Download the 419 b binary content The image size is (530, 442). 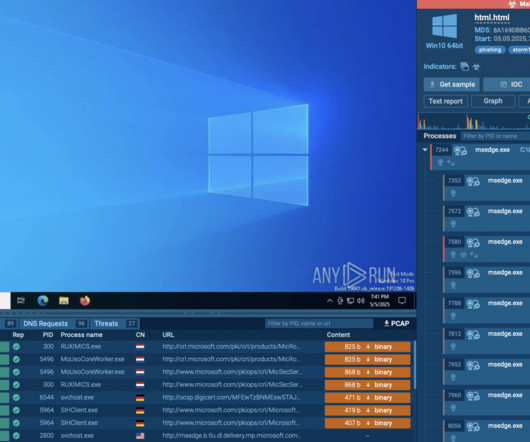(x=367, y=410)
